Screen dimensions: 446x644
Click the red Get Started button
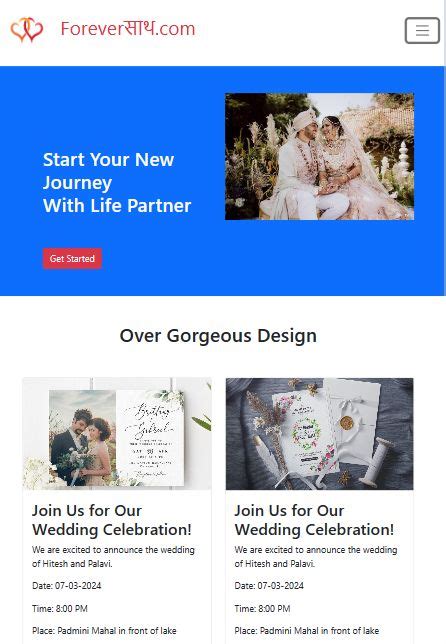pos(72,258)
